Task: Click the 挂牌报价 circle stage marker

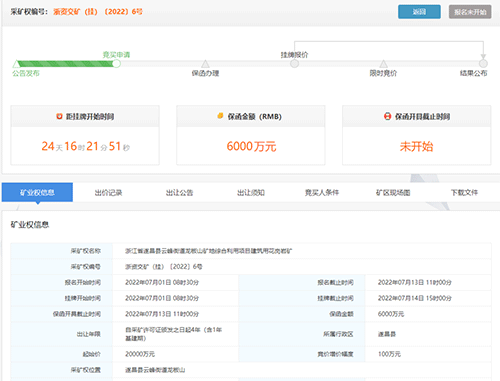Action: (294, 63)
